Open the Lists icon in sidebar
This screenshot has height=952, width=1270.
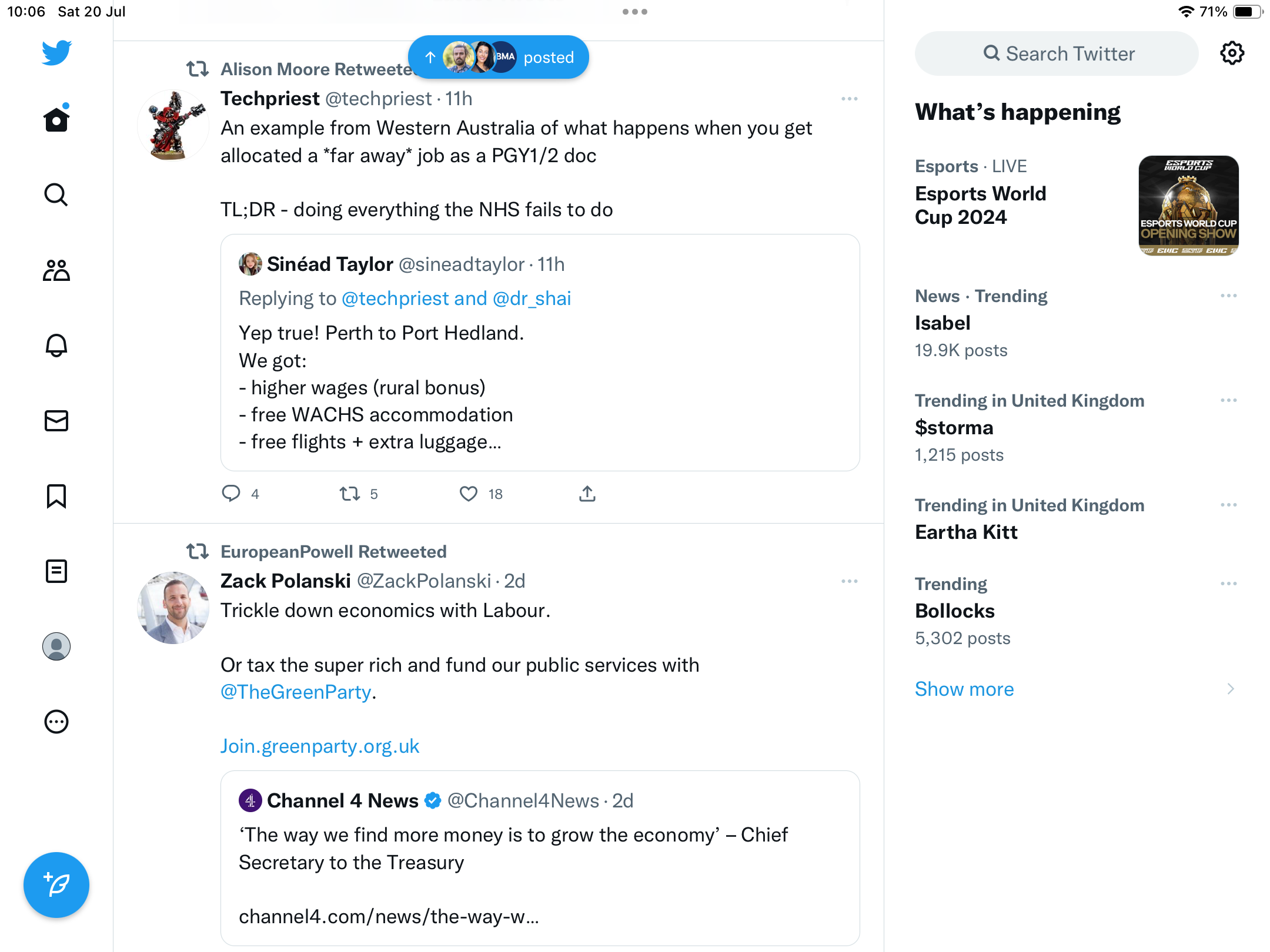(56, 571)
